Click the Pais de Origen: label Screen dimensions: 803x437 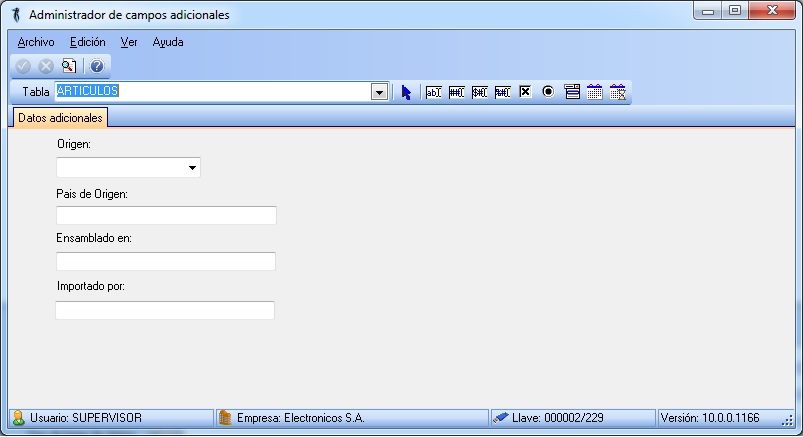[x=92, y=194]
